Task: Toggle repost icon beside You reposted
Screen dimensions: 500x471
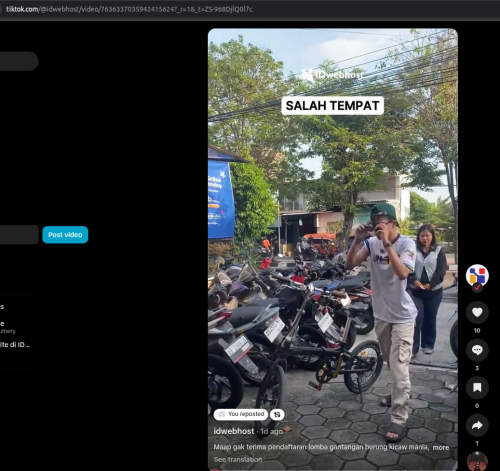Action: pos(277,414)
